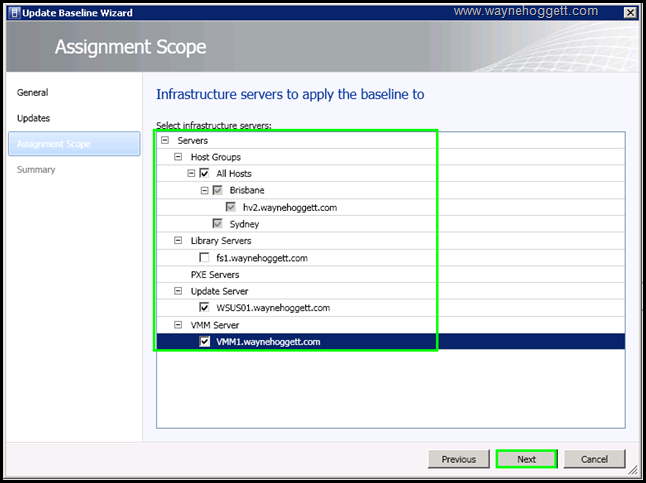Close the Update Baseline Wizard window
646x483 pixels.
tap(629, 12)
